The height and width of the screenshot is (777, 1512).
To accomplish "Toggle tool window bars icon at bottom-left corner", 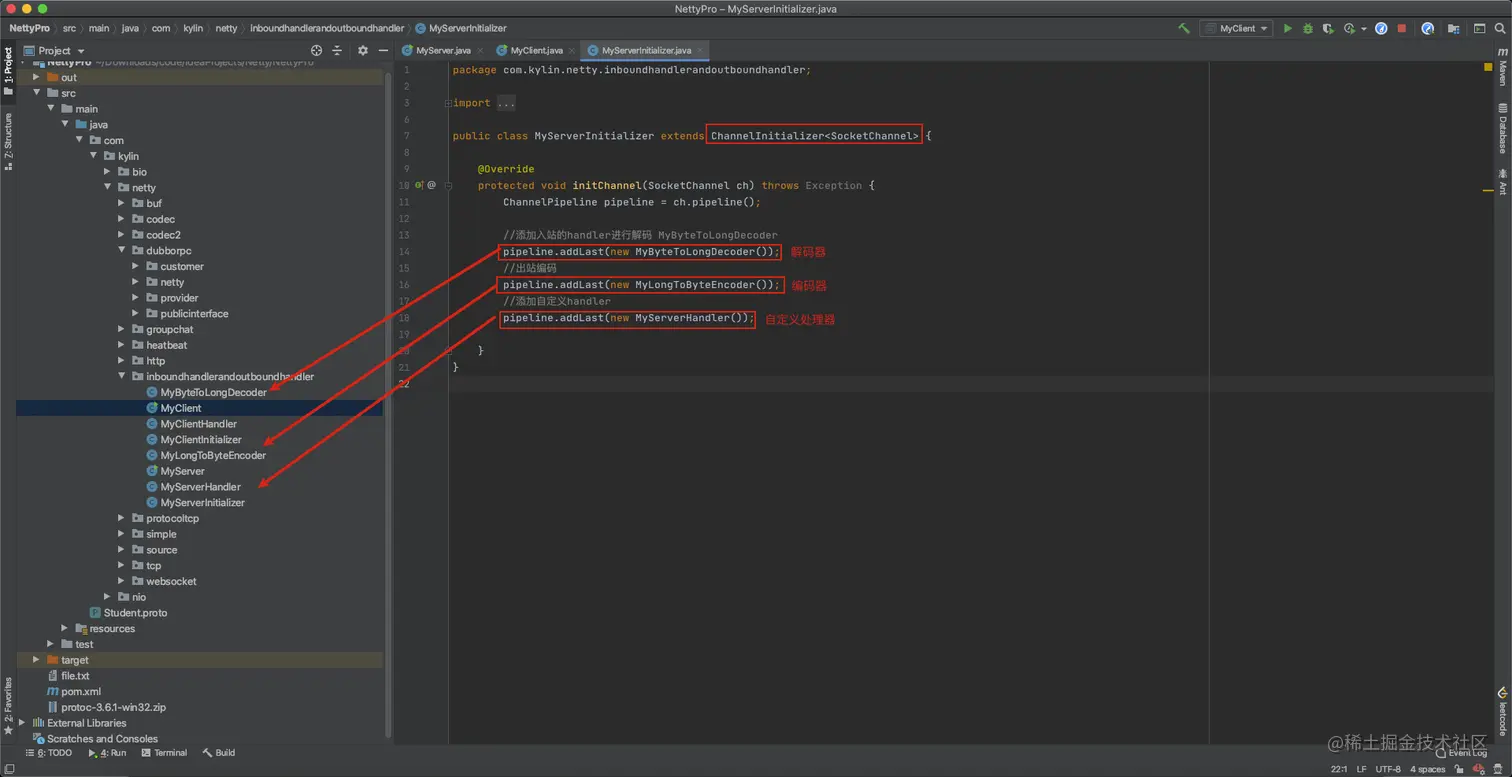I will click(9, 769).
